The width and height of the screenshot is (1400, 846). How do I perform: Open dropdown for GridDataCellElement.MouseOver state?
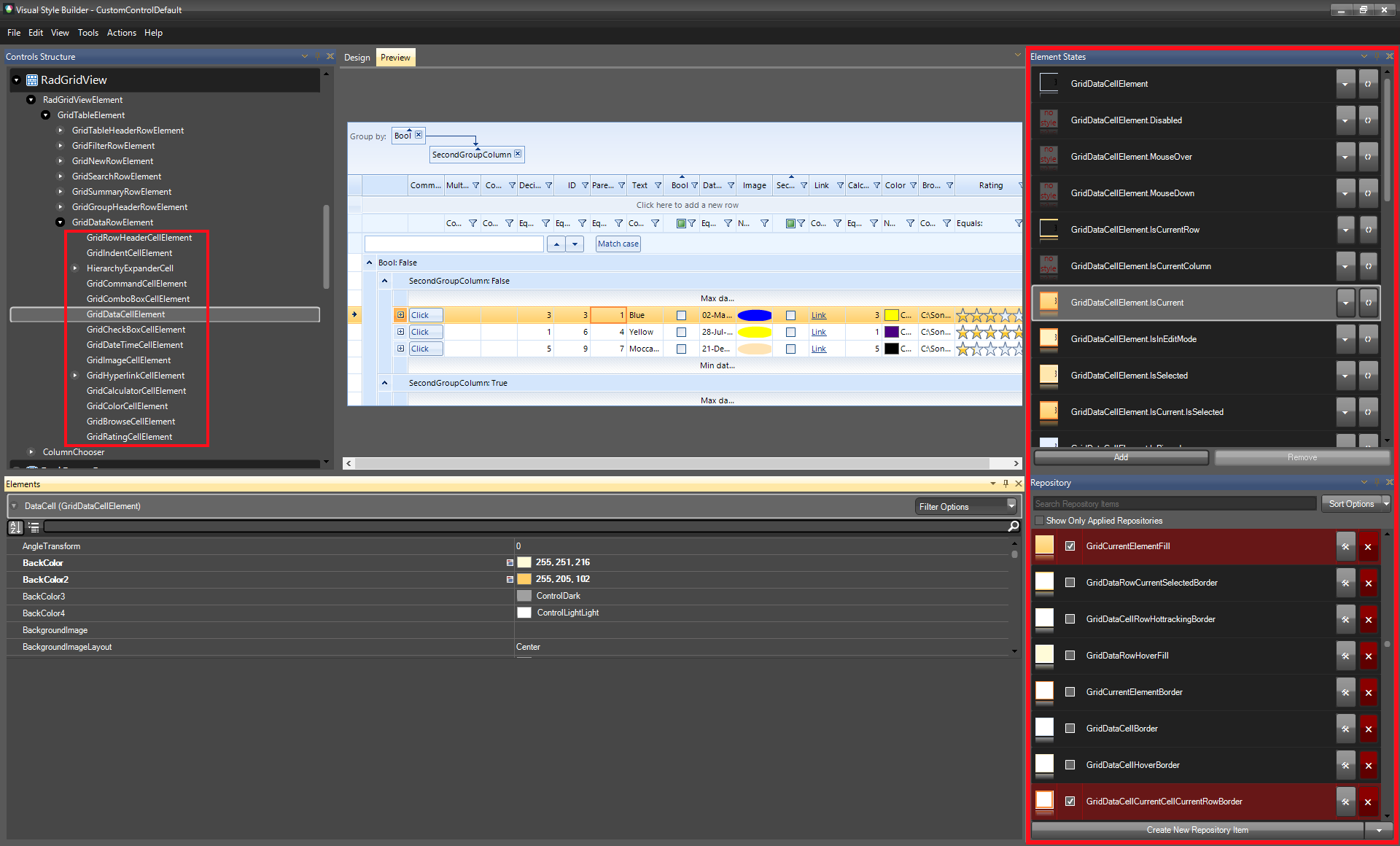(x=1345, y=157)
